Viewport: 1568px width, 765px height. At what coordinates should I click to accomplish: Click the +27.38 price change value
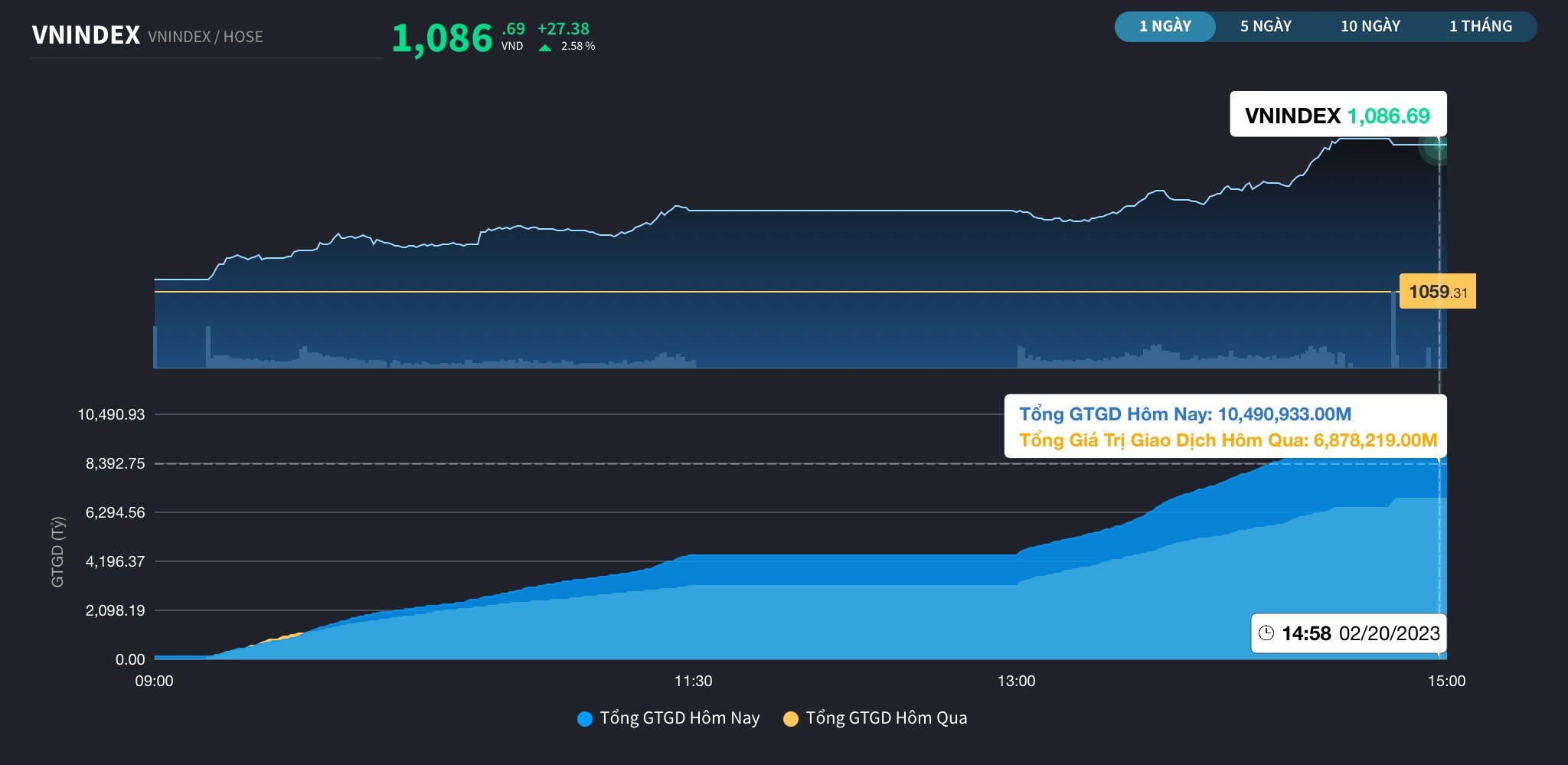click(x=563, y=29)
